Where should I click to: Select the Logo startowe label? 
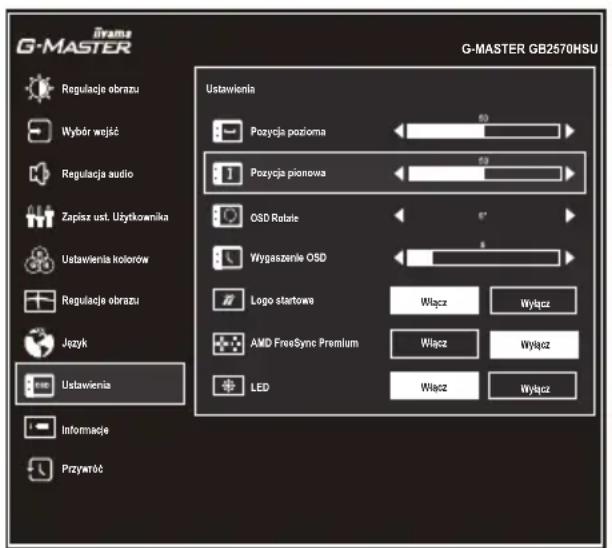tap(282, 300)
